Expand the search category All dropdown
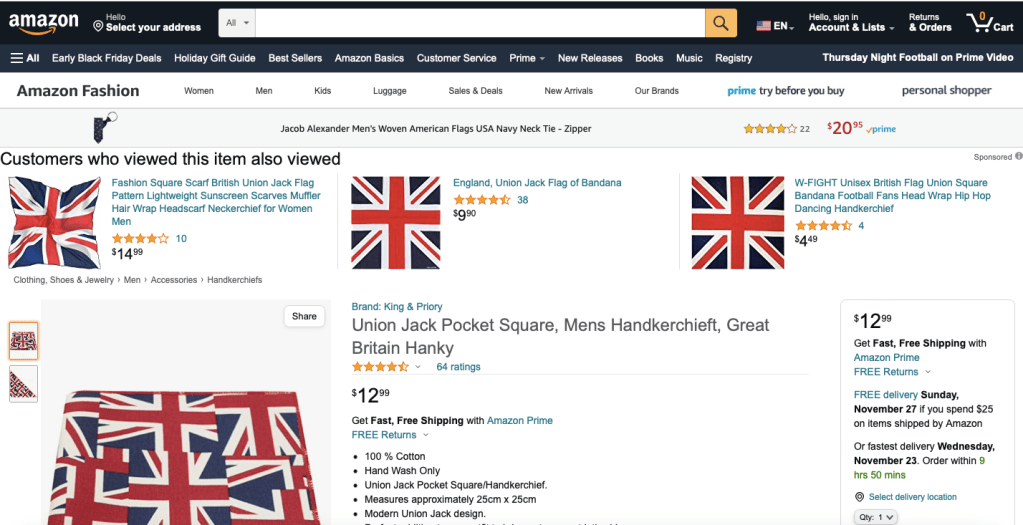The image size is (1023, 525). (239, 22)
